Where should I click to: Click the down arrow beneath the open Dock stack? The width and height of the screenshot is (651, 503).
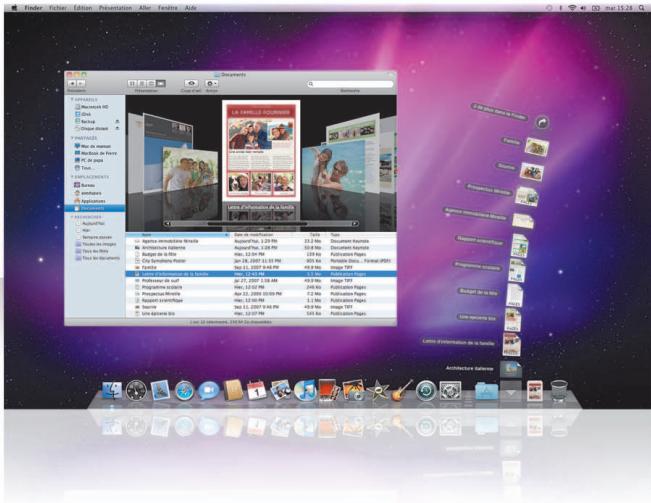510,392
